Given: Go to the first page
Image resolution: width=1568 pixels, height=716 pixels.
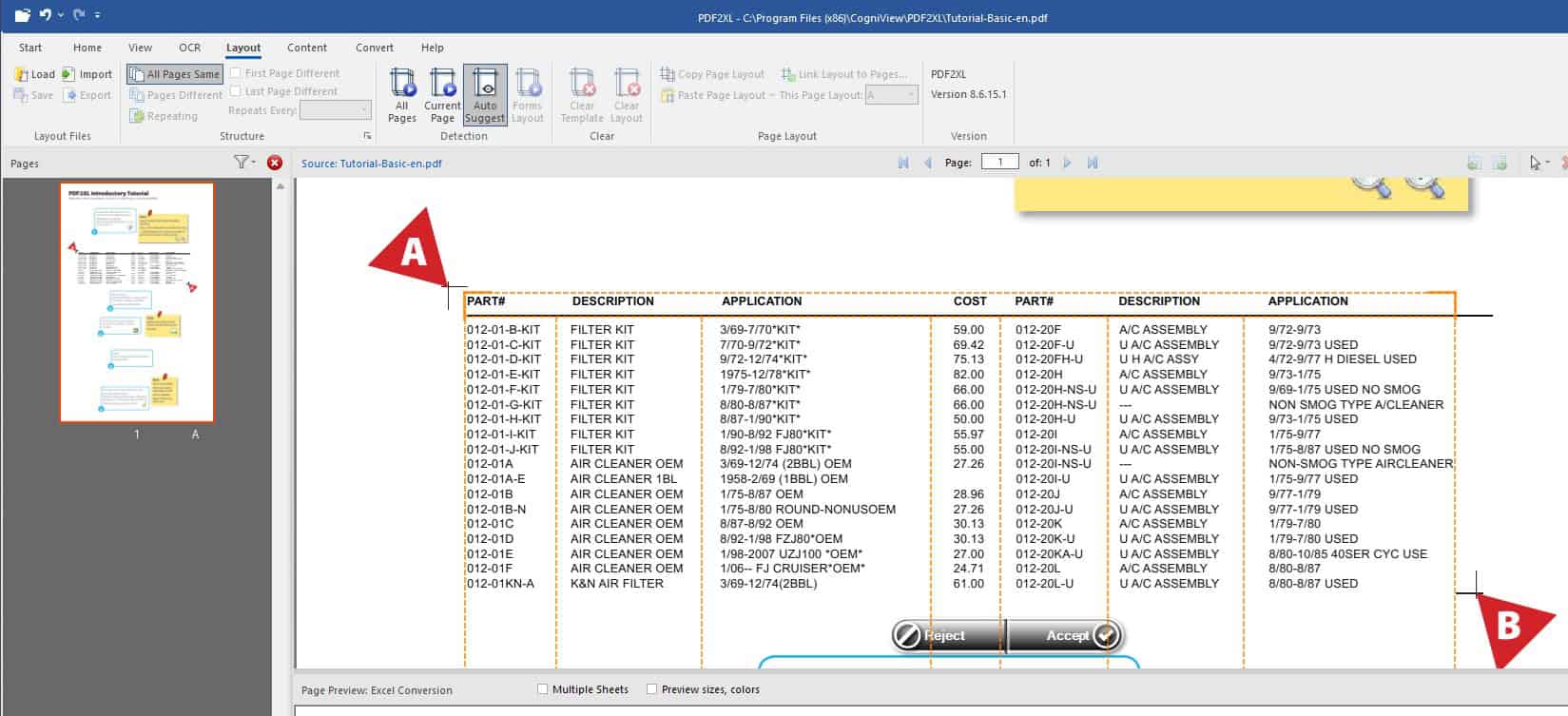Looking at the screenshot, I should click(x=903, y=163).
